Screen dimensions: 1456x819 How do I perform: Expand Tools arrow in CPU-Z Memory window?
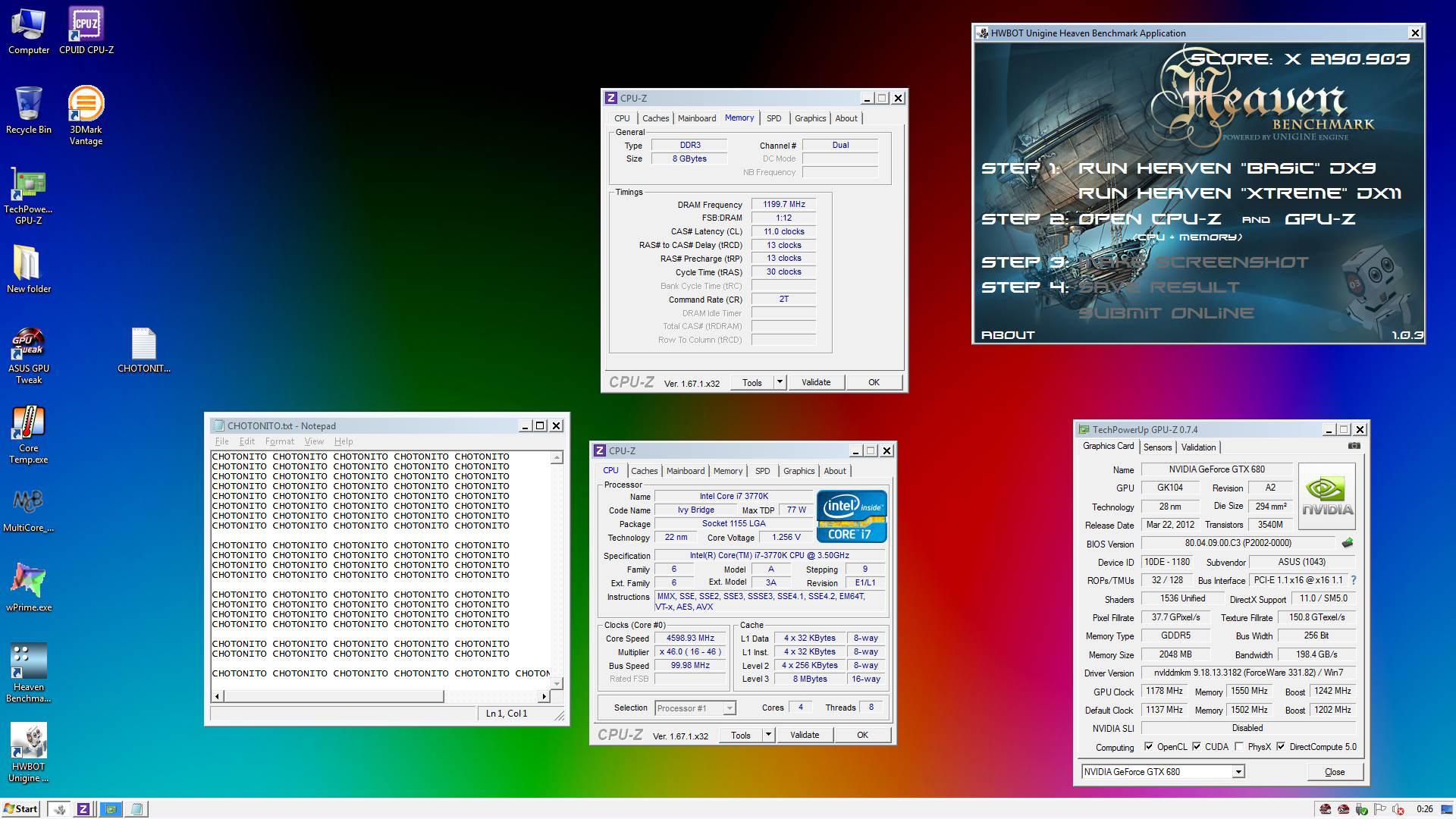click(780, 382)
